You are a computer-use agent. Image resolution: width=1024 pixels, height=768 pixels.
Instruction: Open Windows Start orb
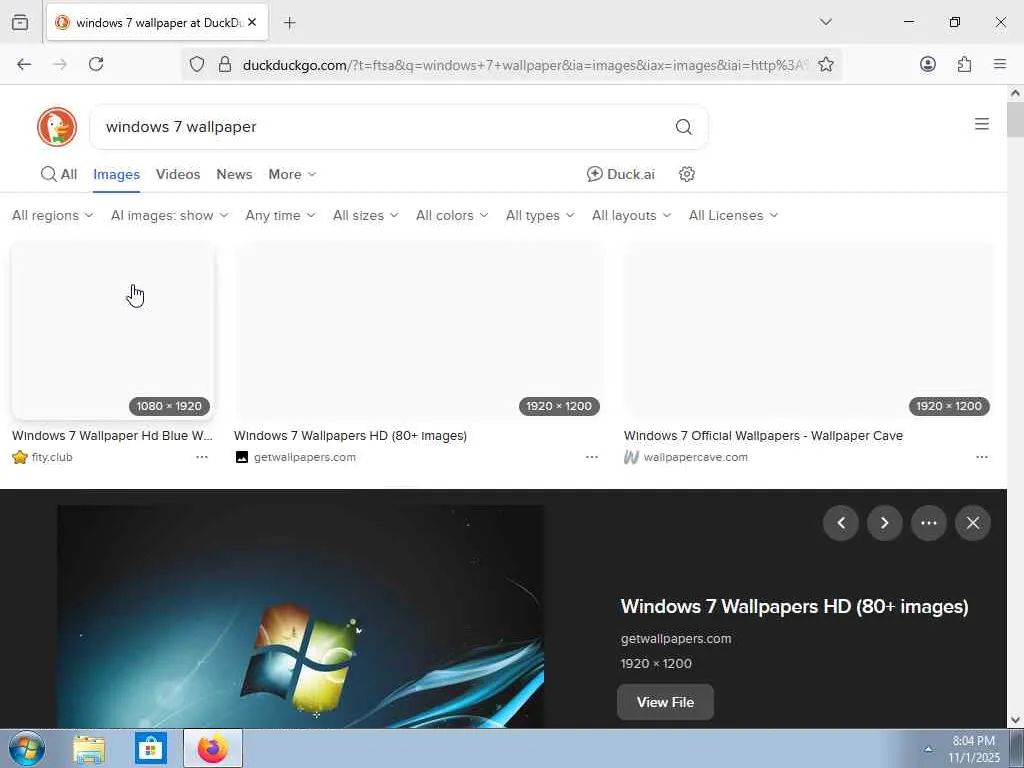coord(27,748)
